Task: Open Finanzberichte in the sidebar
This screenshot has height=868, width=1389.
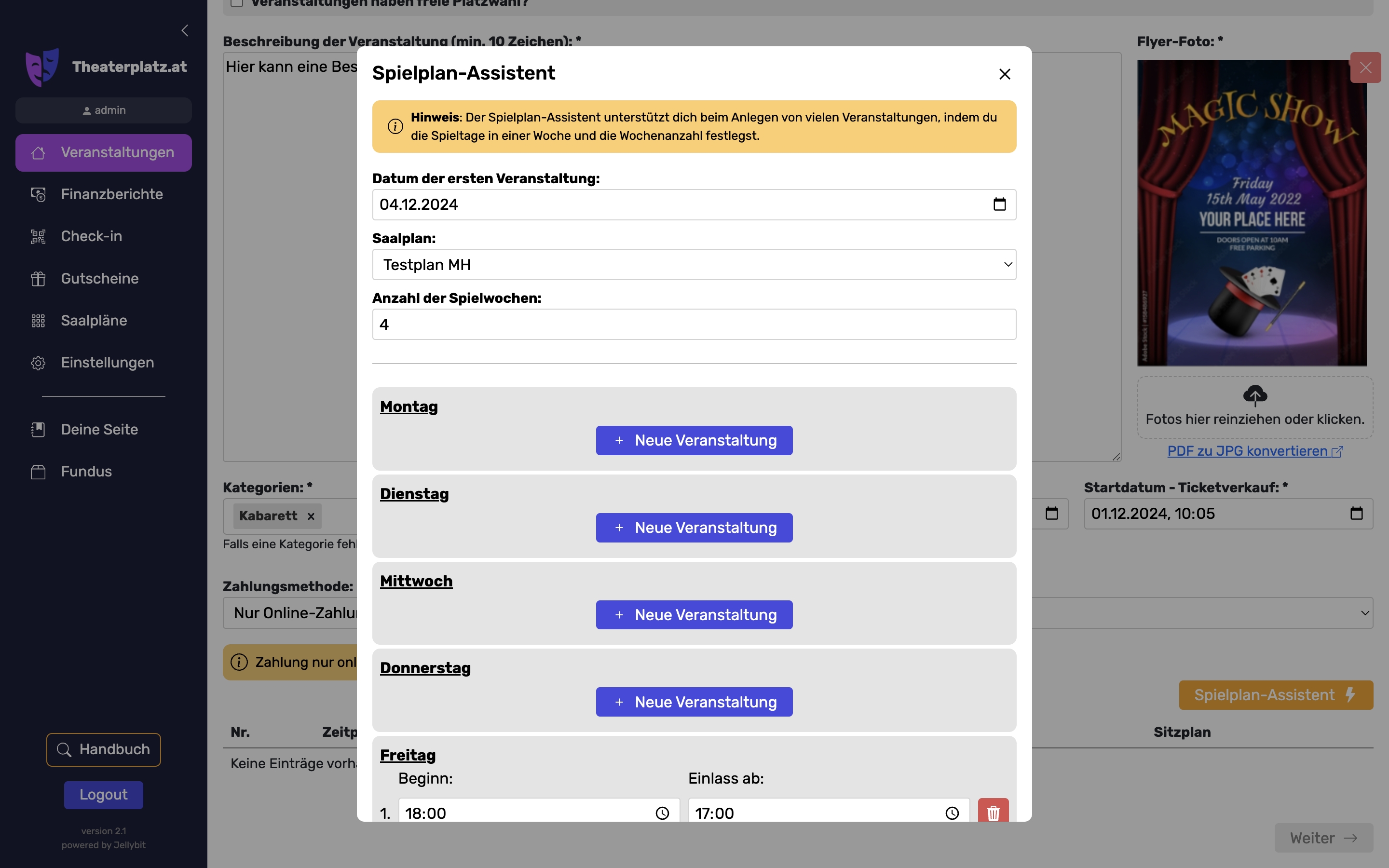Action: point(112,194)
